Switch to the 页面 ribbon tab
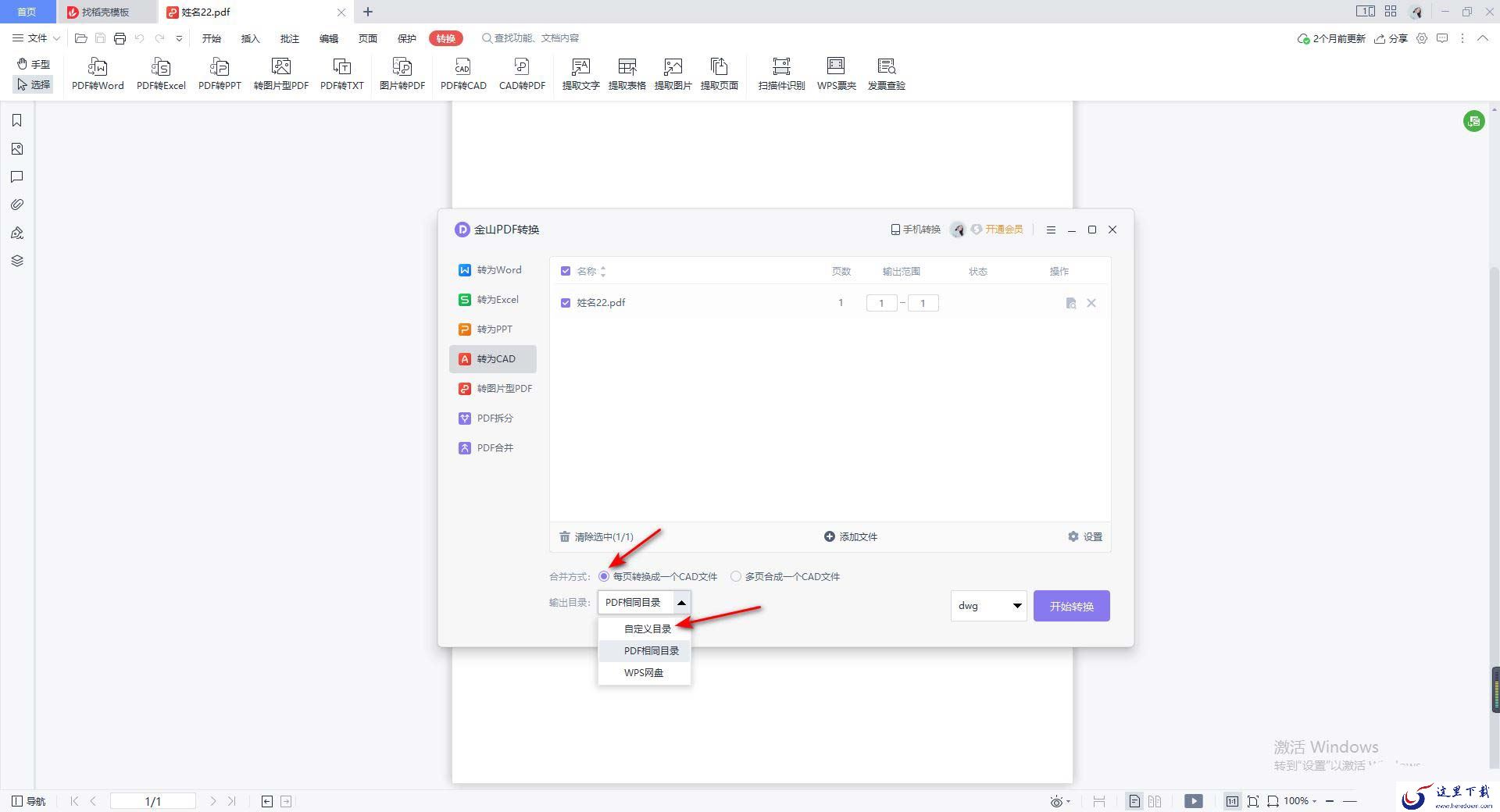This screenshot has width=1500, height=812. tap(367, 38)
